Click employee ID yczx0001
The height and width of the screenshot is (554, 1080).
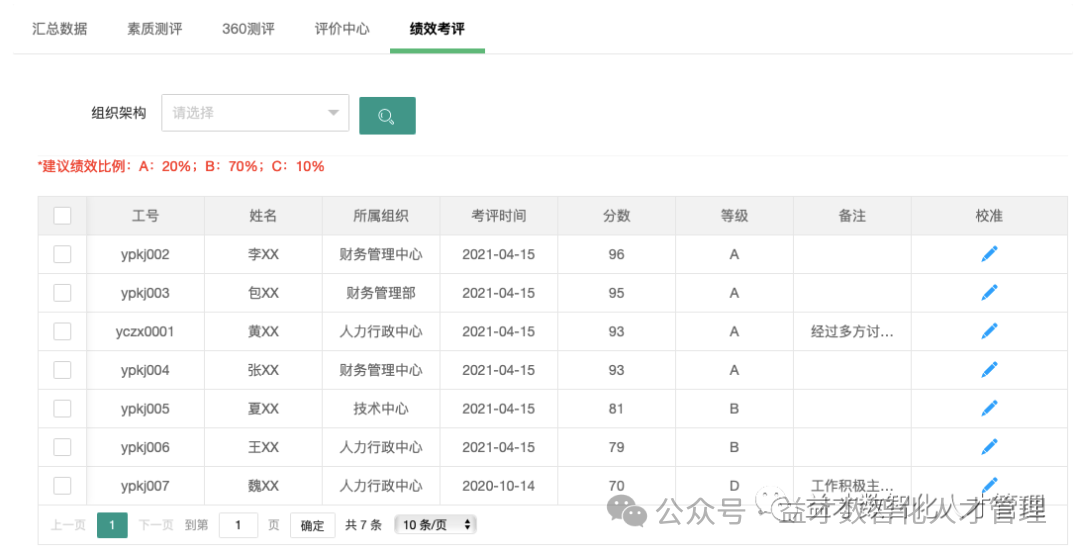145,331
